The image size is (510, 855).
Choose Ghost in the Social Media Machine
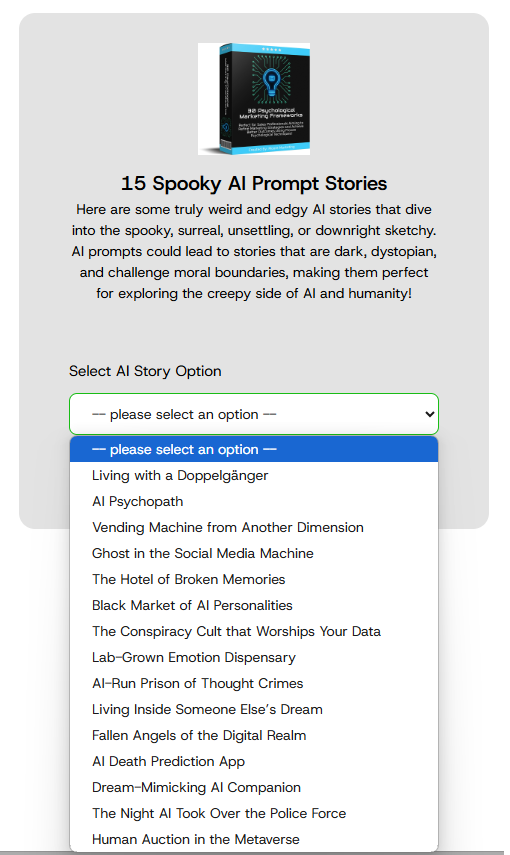[254, 553]
